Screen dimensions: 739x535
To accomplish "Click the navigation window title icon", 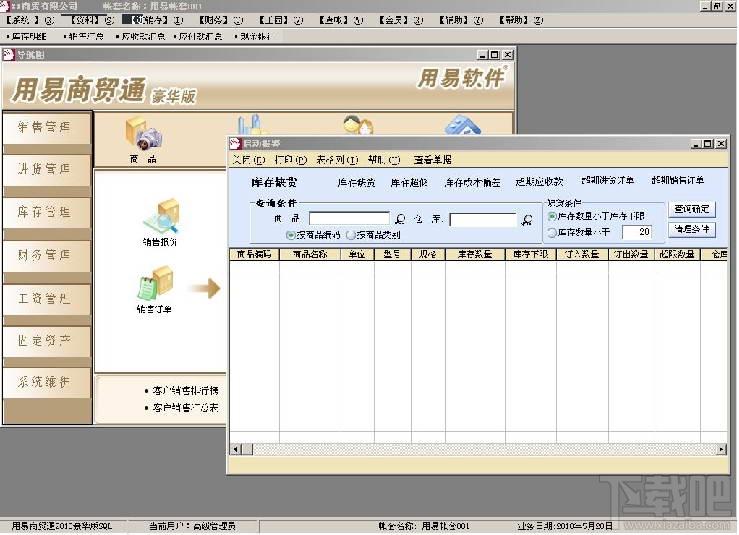I will click(8, 55).
